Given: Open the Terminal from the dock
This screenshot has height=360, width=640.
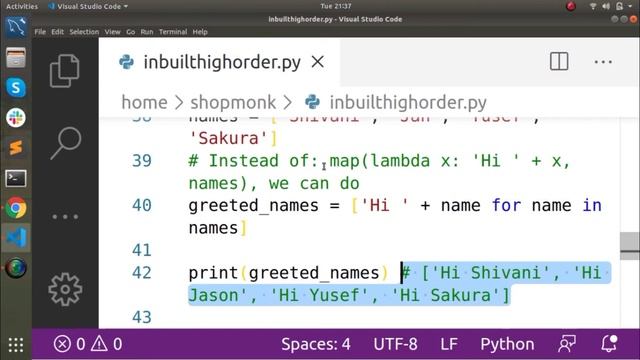Looking at the screenshot, I should click(x=16, y=178).
